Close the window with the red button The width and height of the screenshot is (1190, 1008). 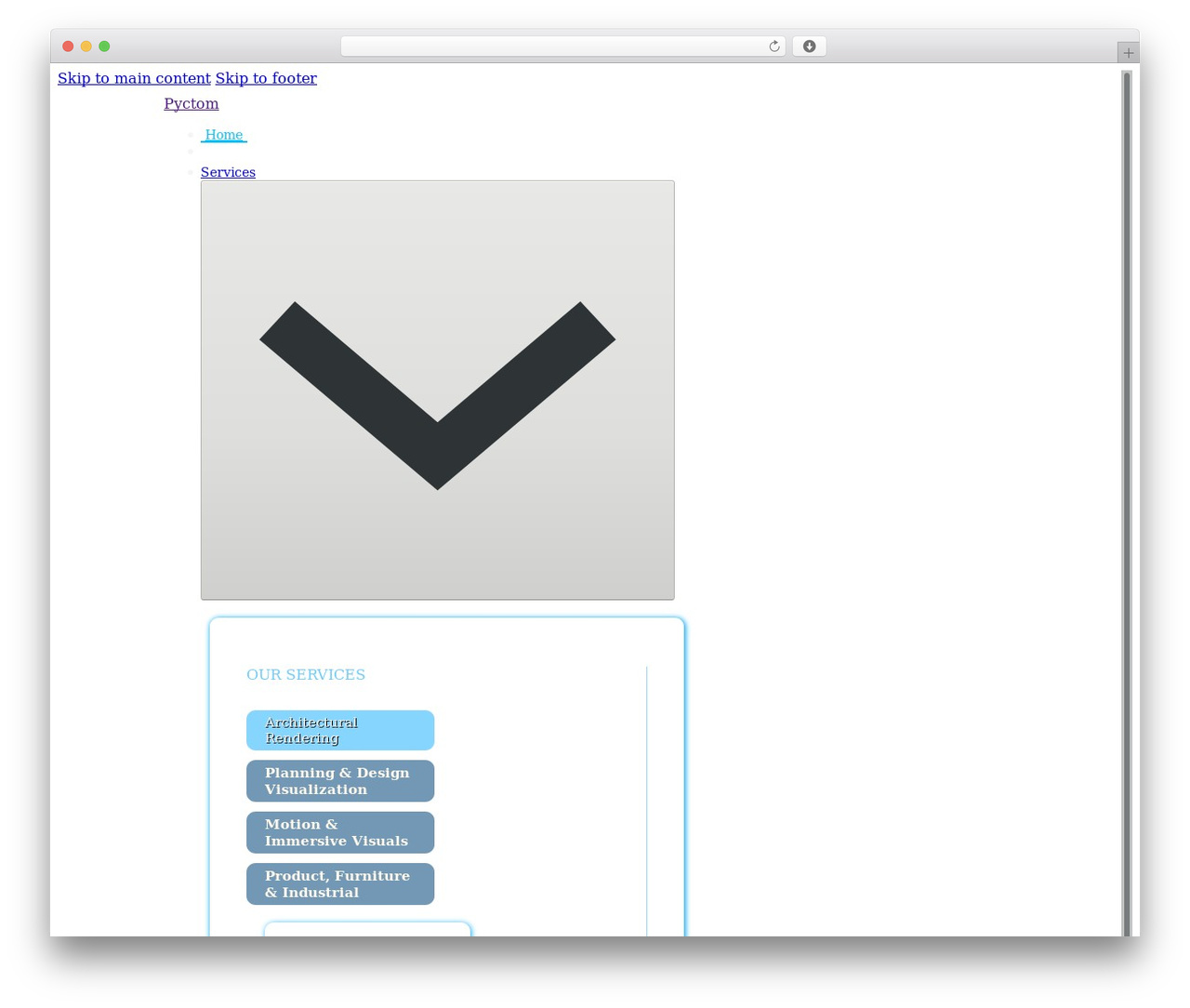[68, 46]
